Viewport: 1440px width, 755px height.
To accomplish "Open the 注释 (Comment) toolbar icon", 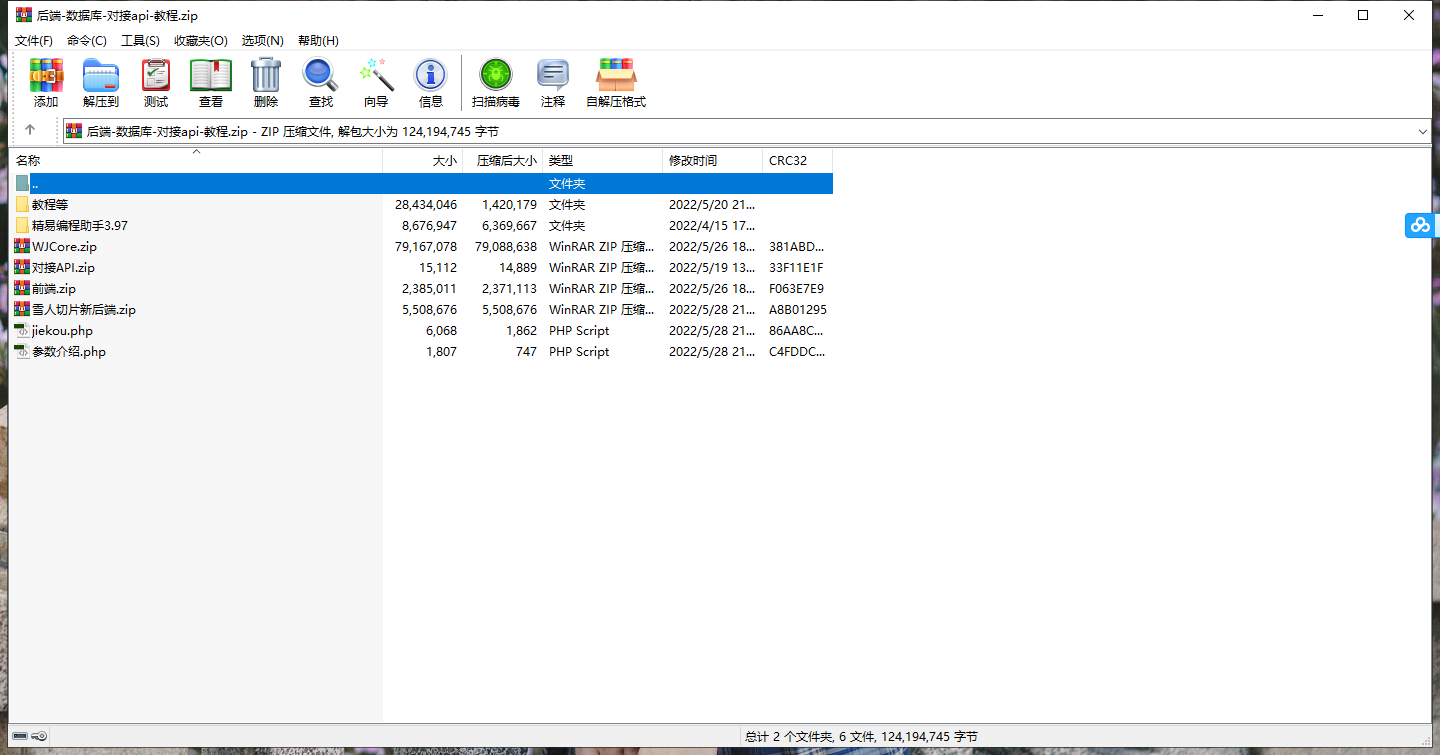I will (x=553, y=82).
